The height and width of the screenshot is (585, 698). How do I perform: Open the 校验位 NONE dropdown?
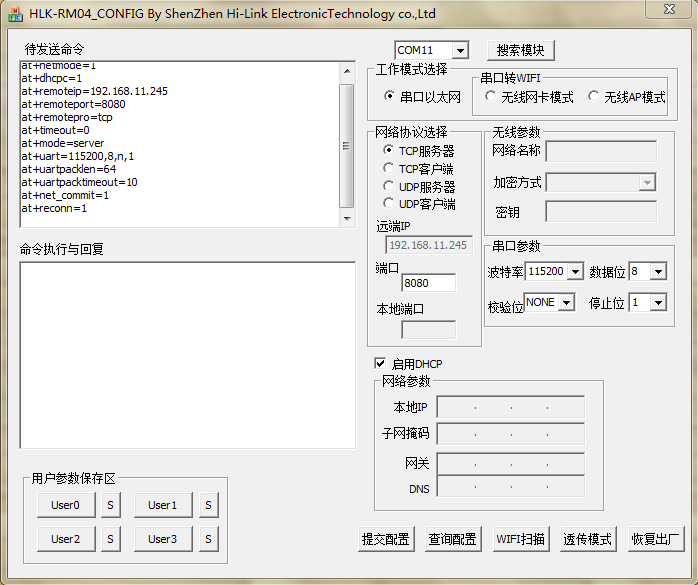[566, 303]
